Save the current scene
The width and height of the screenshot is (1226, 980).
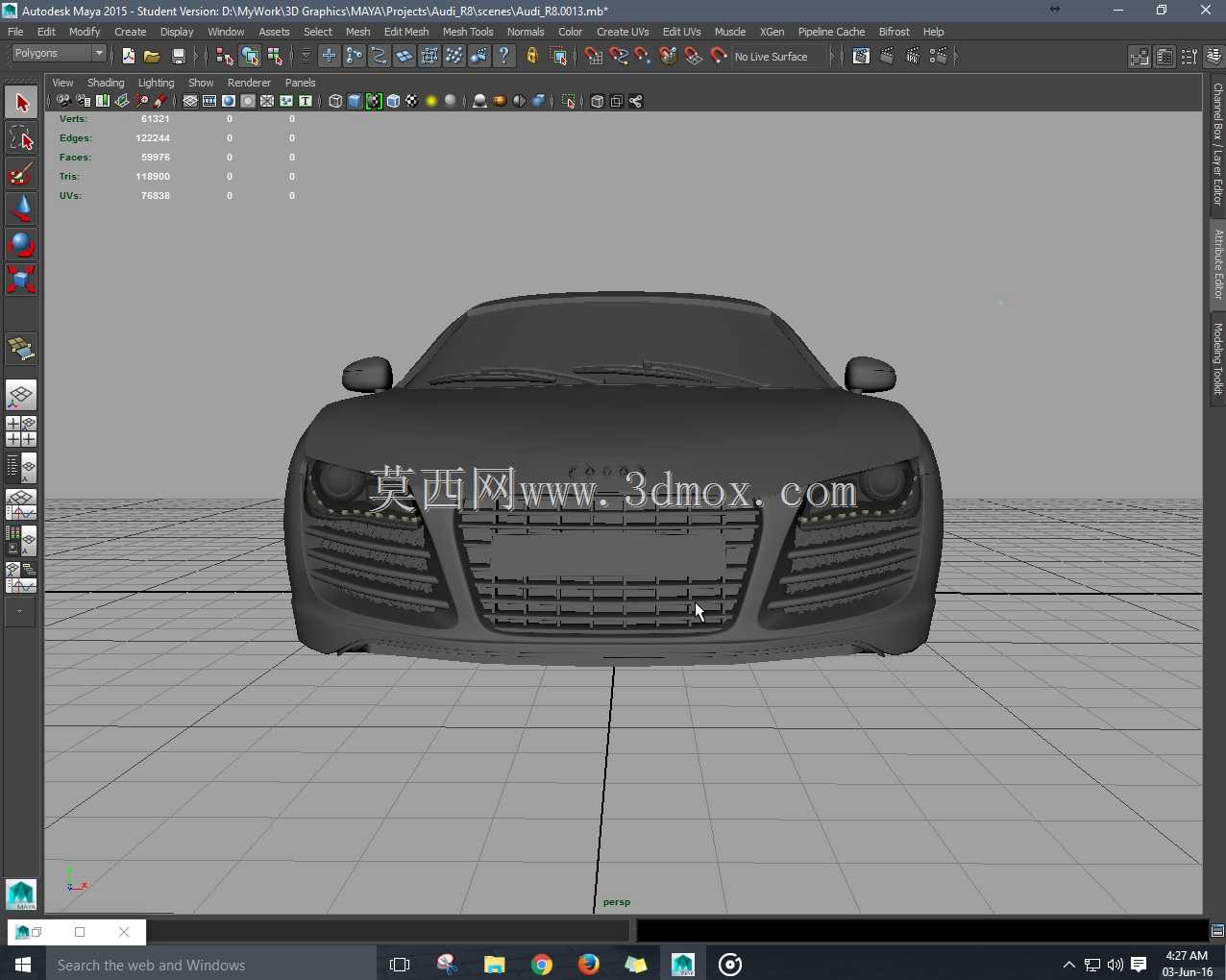click(x=178, y=57)
